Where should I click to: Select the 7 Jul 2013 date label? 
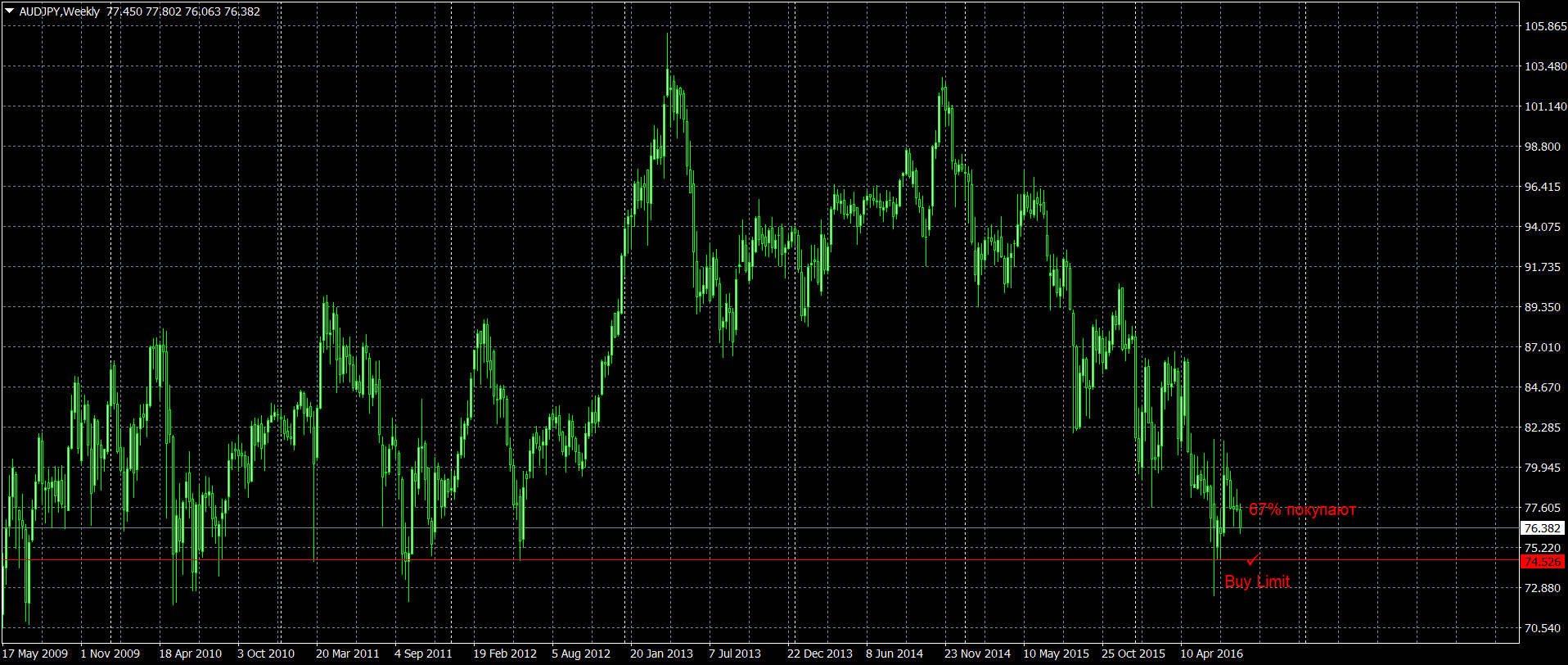click(735, 654)
